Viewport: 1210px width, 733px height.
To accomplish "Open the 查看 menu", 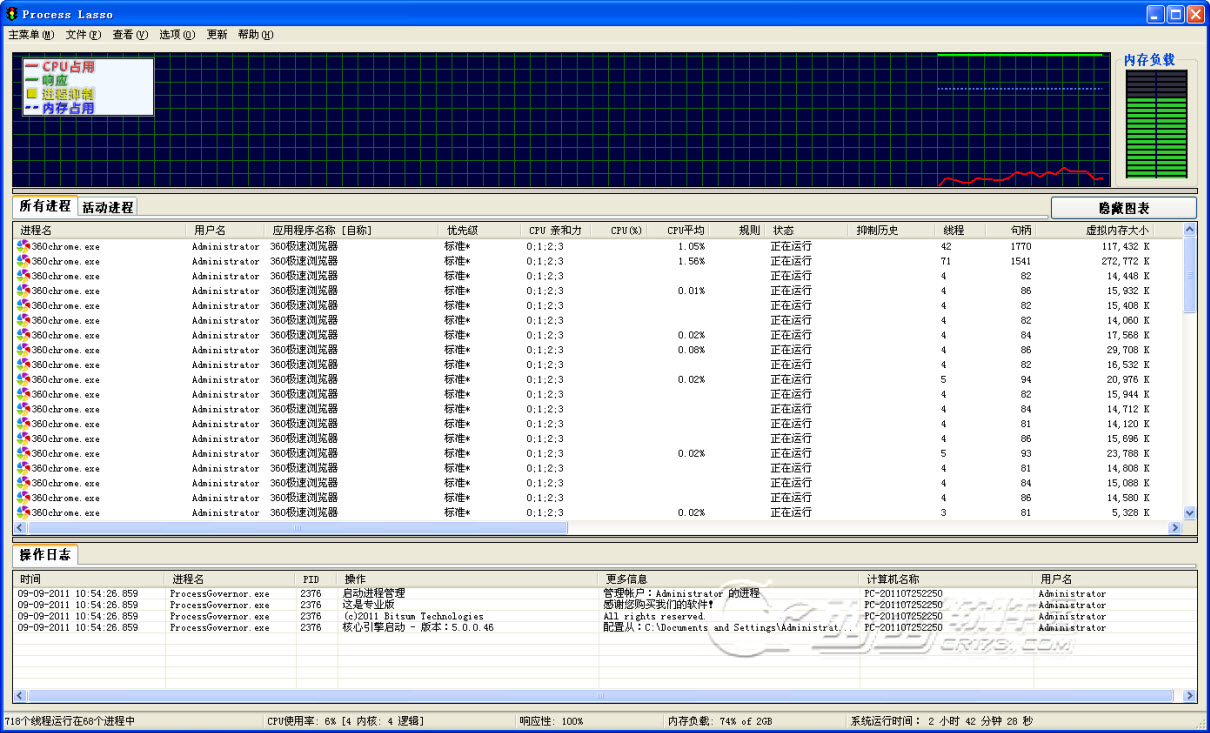I will pos(130,35).
